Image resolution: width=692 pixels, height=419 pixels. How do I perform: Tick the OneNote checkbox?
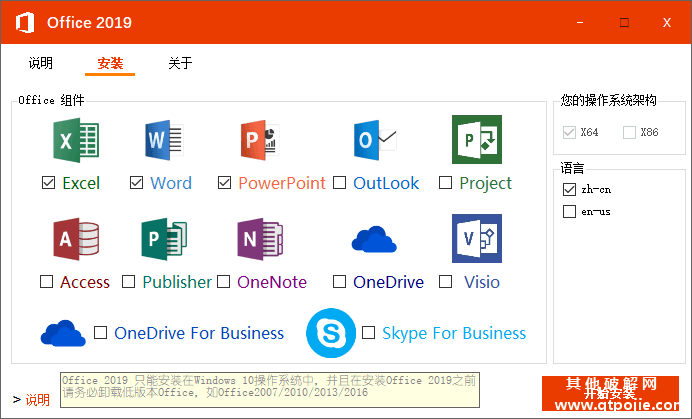pos(223,281)
